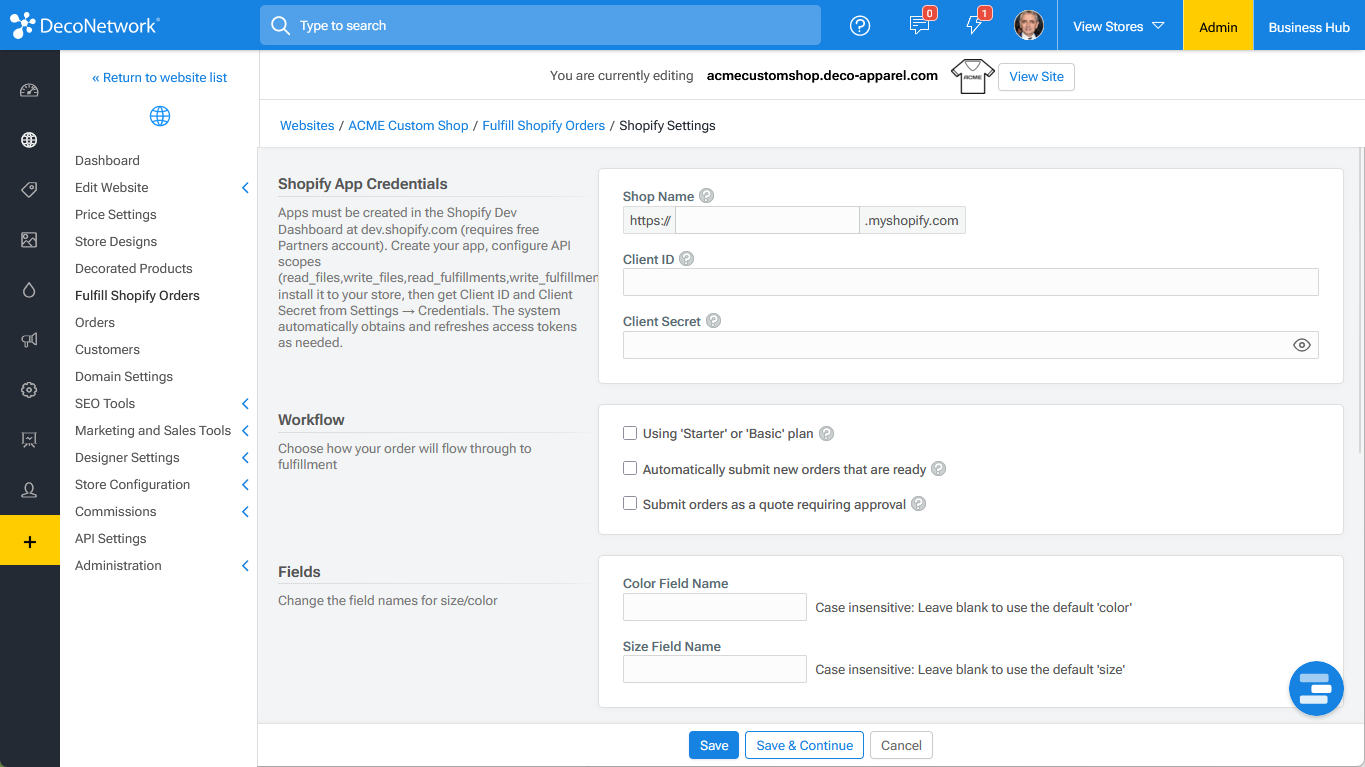Click the help icon next to Shop Name
Screen dimensions: 1365x767
(707, 196)
